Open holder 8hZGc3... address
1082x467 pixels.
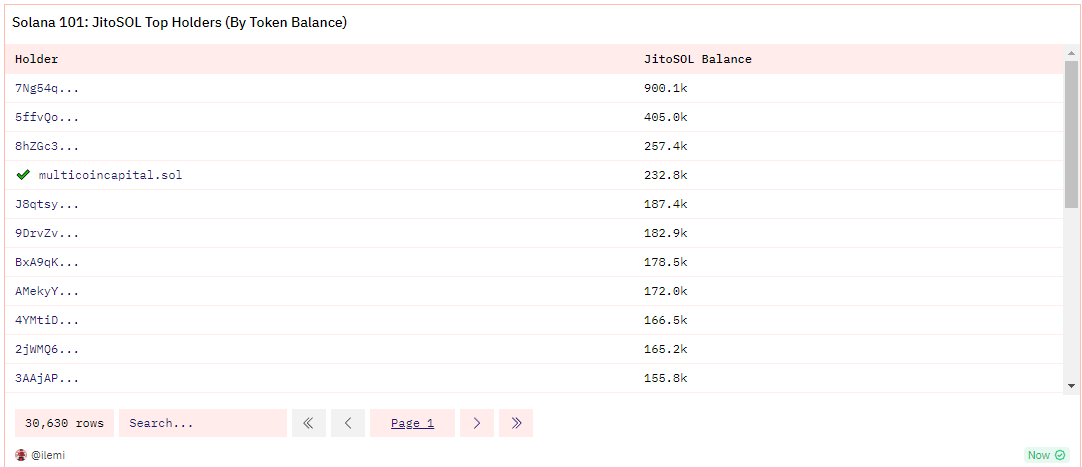click(x=47, y=146)
